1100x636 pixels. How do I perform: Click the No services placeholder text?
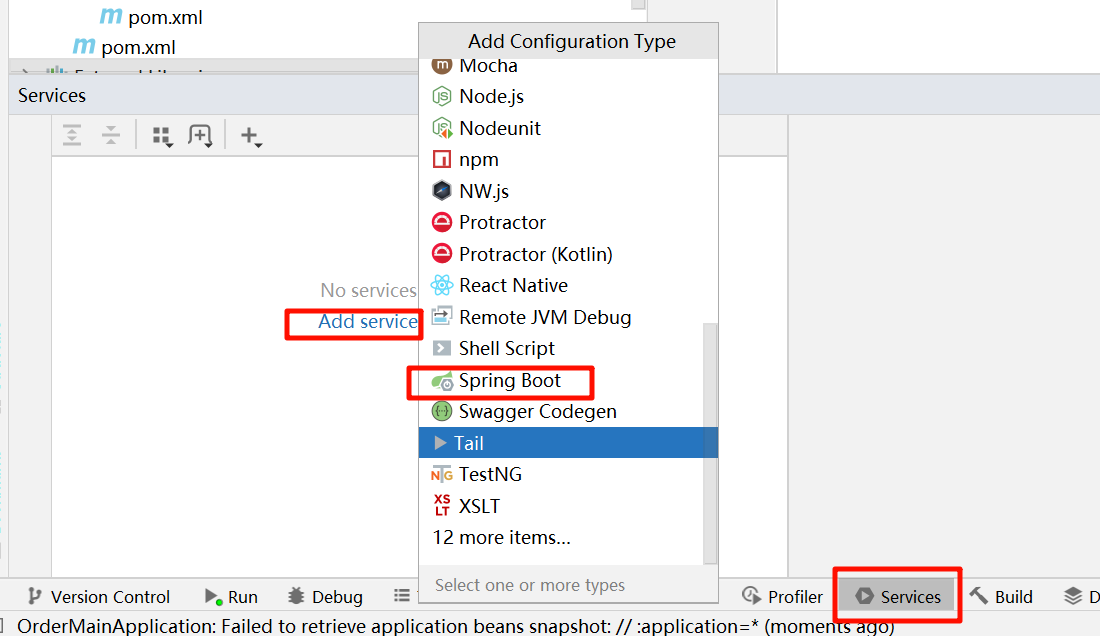coord(368,290)
